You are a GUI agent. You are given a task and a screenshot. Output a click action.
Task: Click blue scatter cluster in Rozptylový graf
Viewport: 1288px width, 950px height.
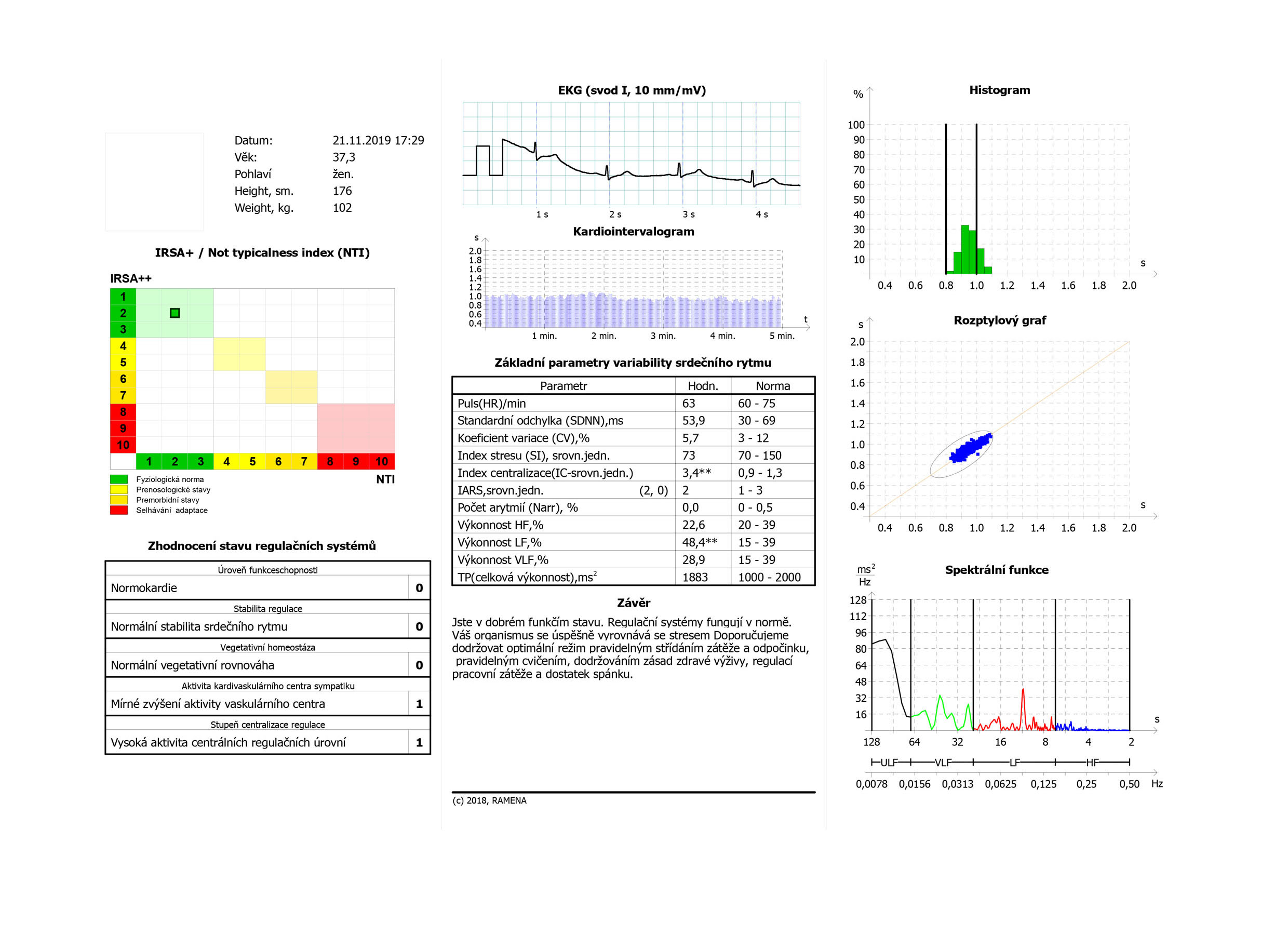point(971,449)
